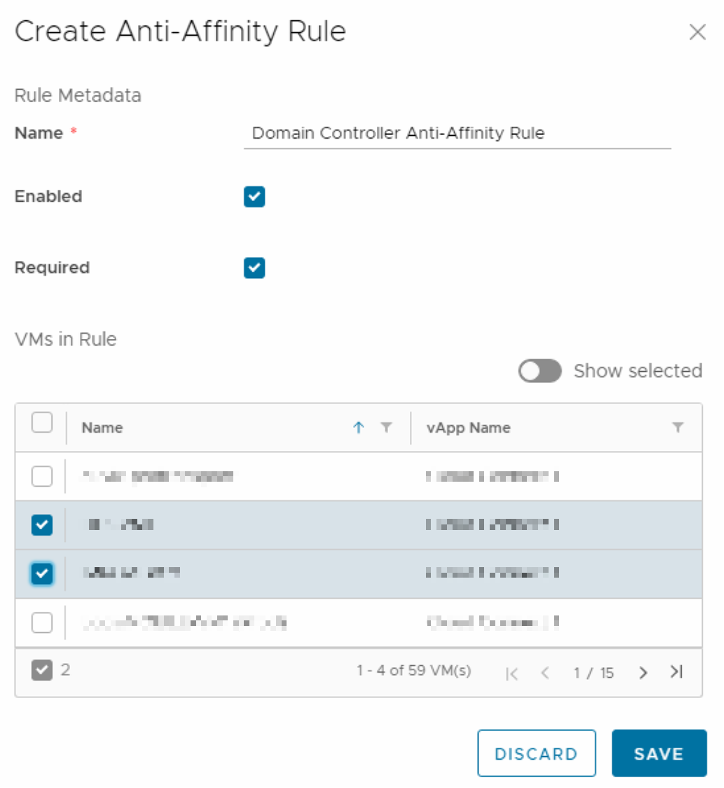The image size is (724, 788).
Task: Click the vApp Name column filter icon
Action: pos(678,428)
